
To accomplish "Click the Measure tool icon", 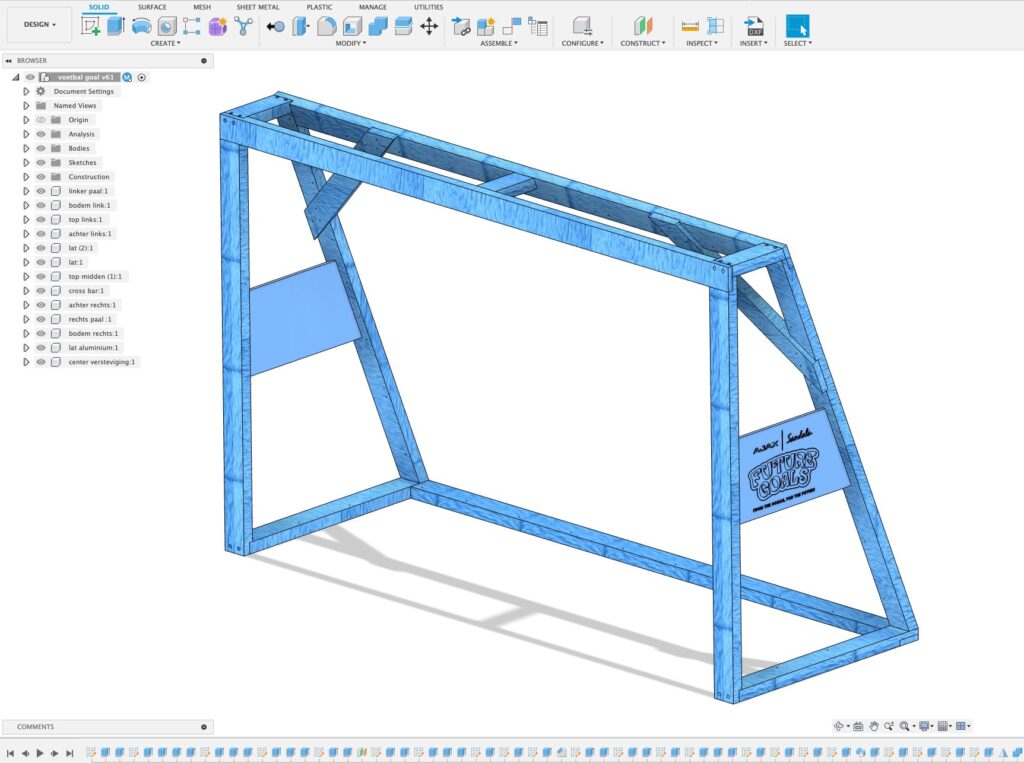I will (690, 26).
